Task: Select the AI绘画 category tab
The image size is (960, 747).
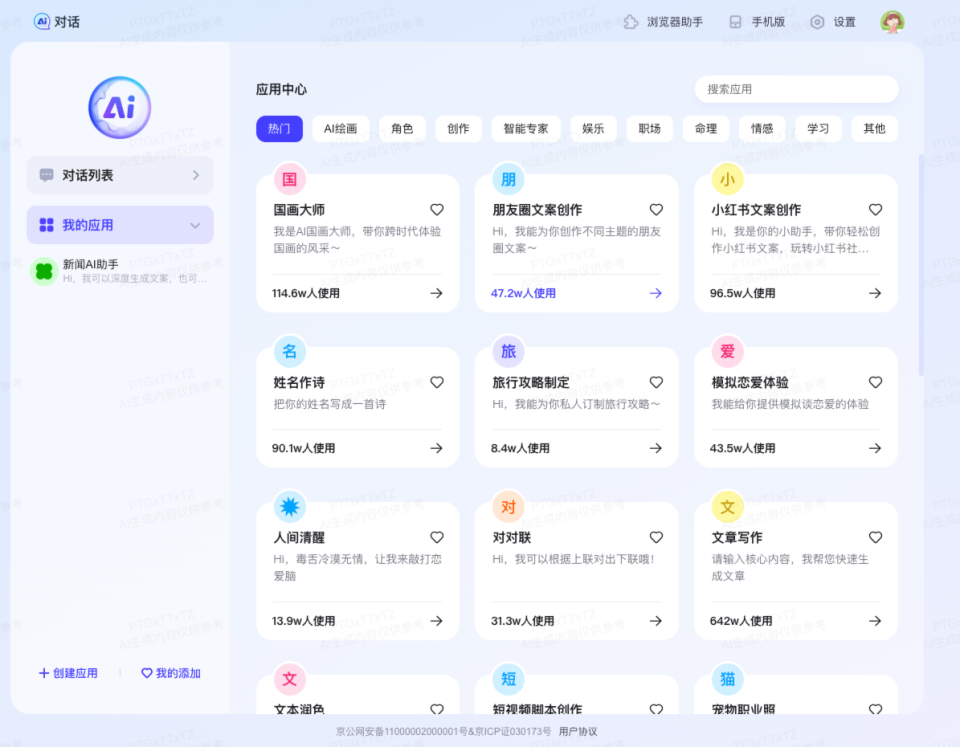Action: (340, 129)
